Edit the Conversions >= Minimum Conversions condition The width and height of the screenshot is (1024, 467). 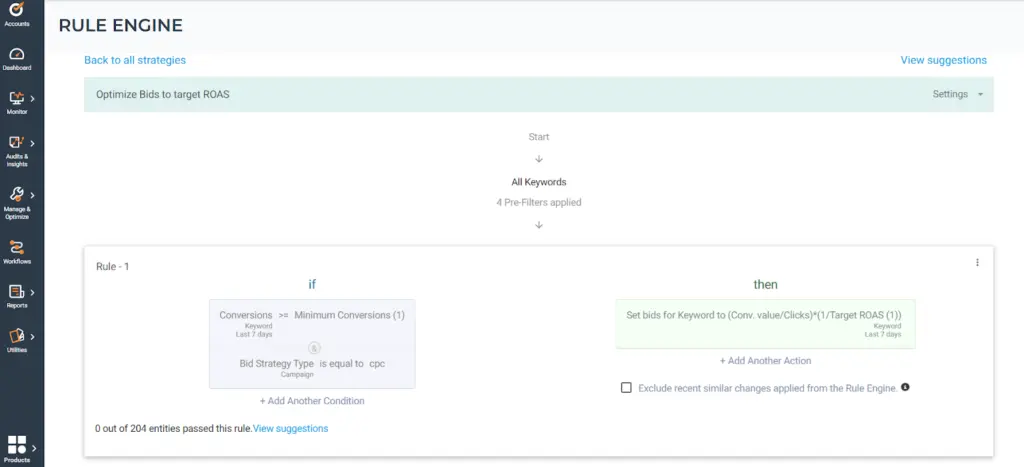(312, 315)
